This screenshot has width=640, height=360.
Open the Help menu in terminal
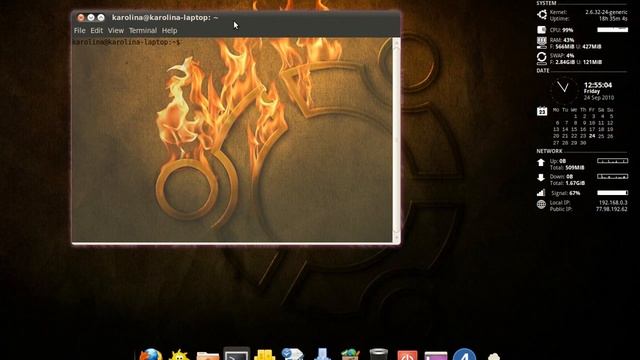tap(169, 31)
